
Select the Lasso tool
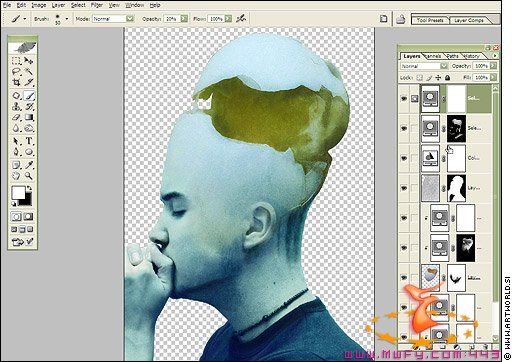coord(16,71)
